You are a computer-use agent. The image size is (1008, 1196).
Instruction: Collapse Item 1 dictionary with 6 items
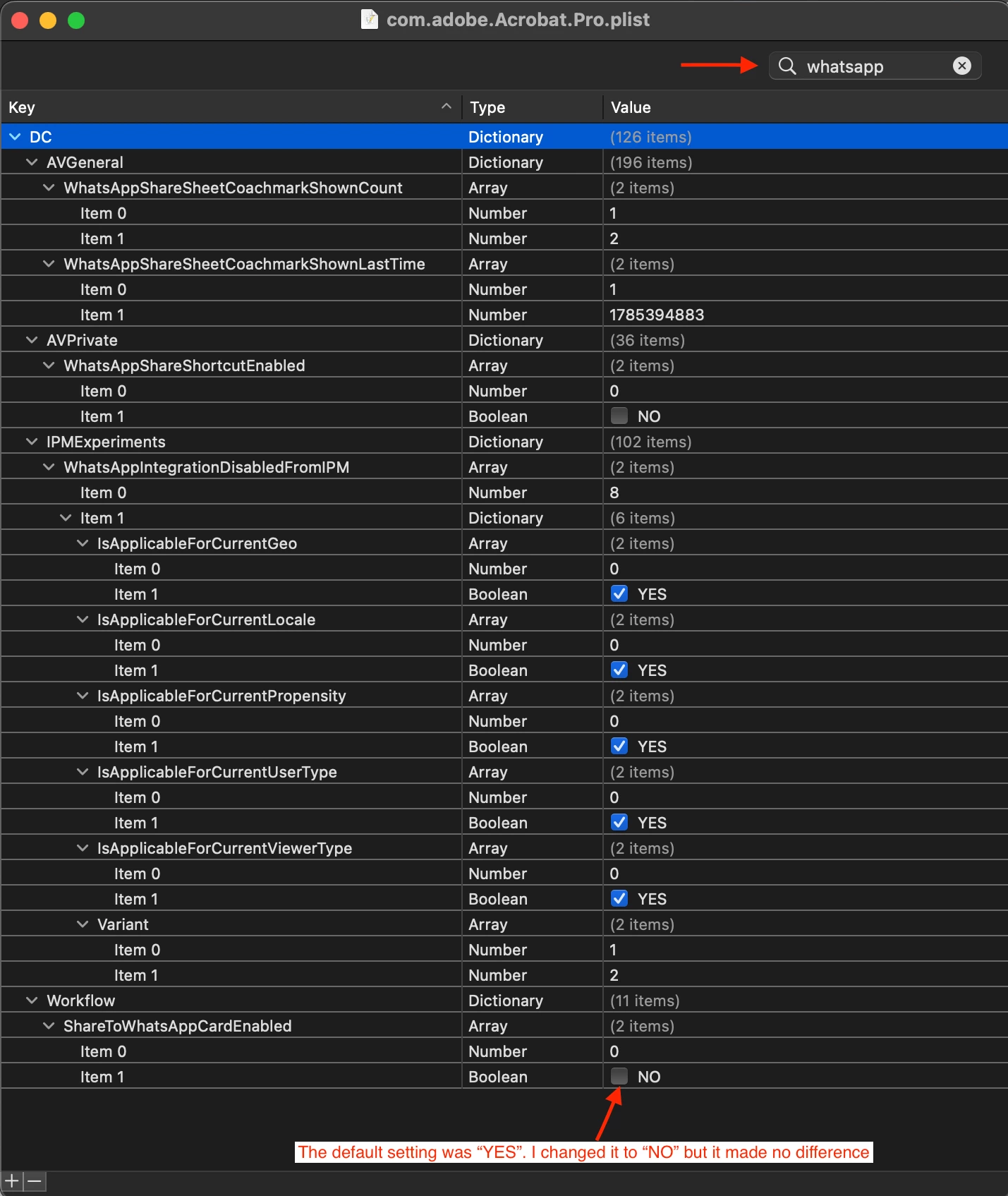[66, 518]
